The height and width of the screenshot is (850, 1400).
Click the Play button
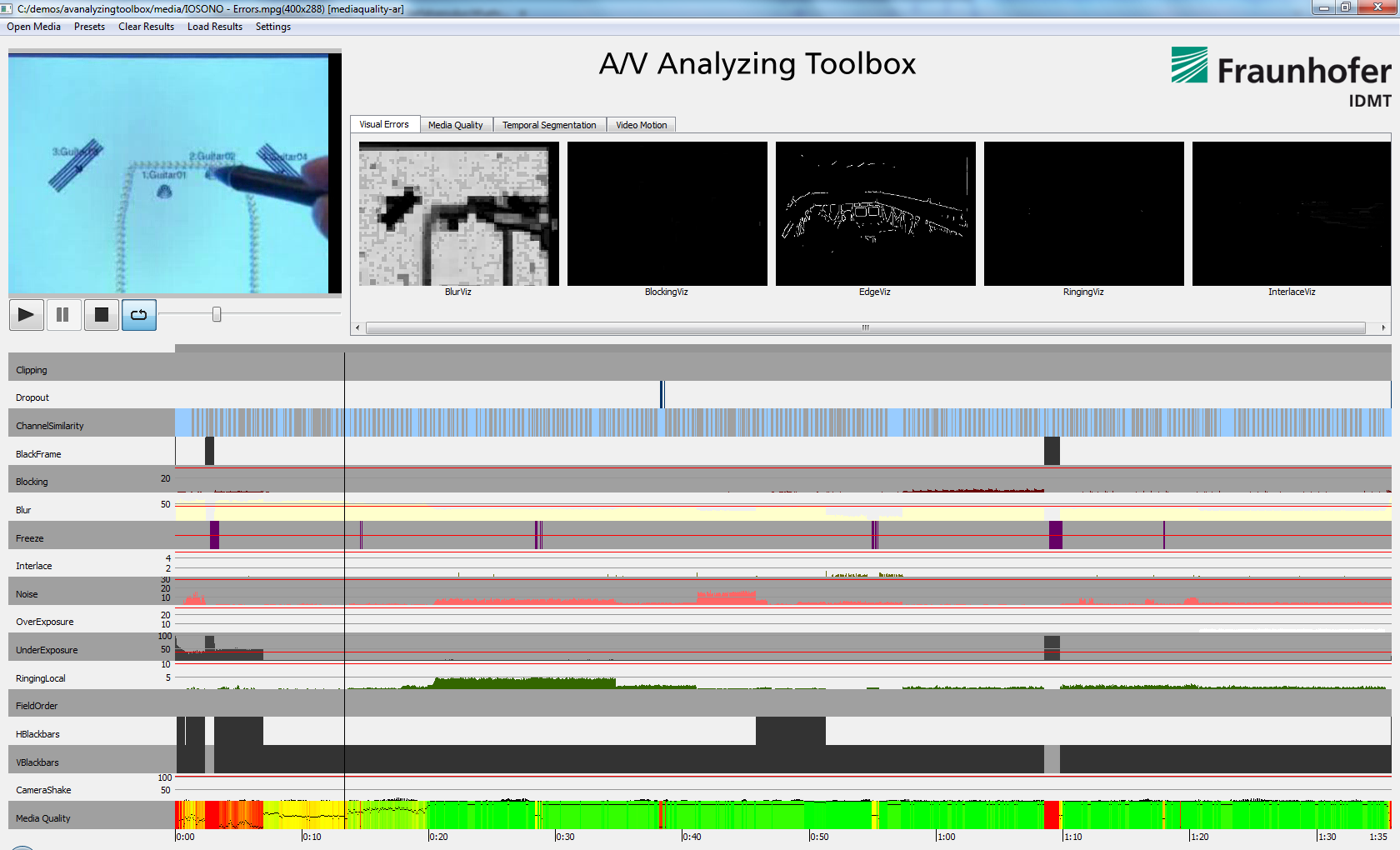(x=27, y=315)
